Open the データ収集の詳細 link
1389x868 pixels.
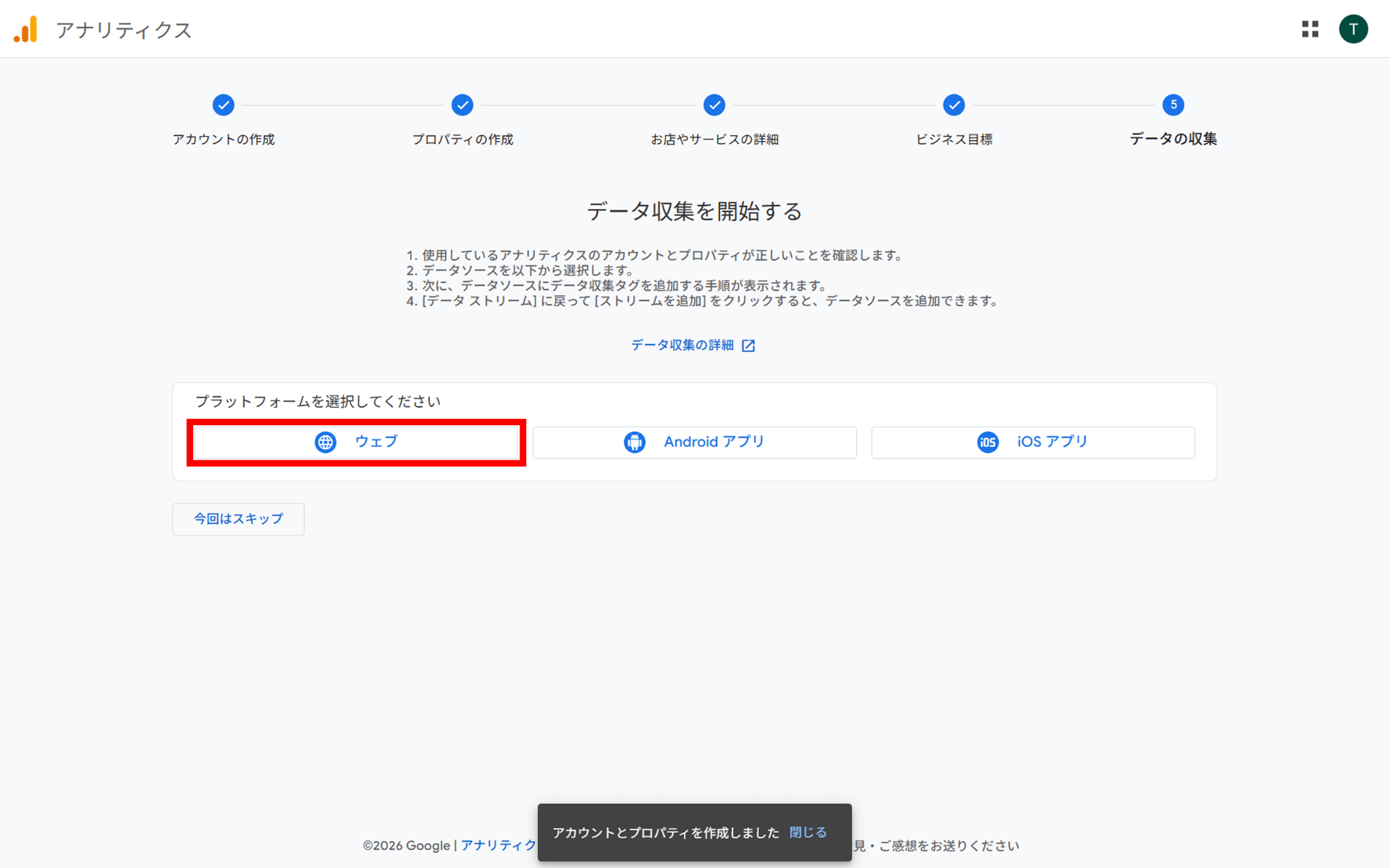[682, 345]
